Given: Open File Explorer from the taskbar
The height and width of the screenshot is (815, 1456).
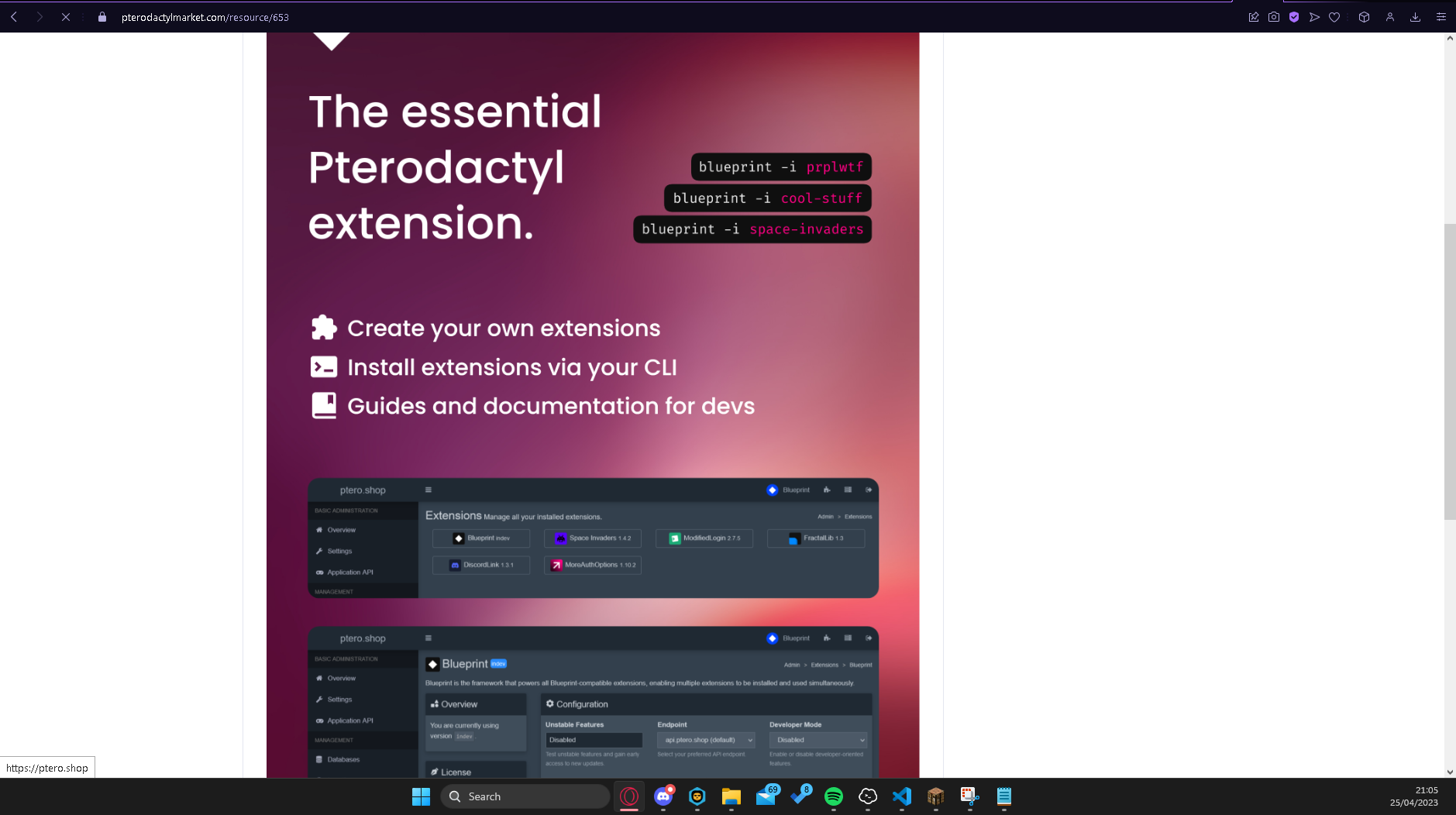Looking at the screenshot, I should coord(731,796).
